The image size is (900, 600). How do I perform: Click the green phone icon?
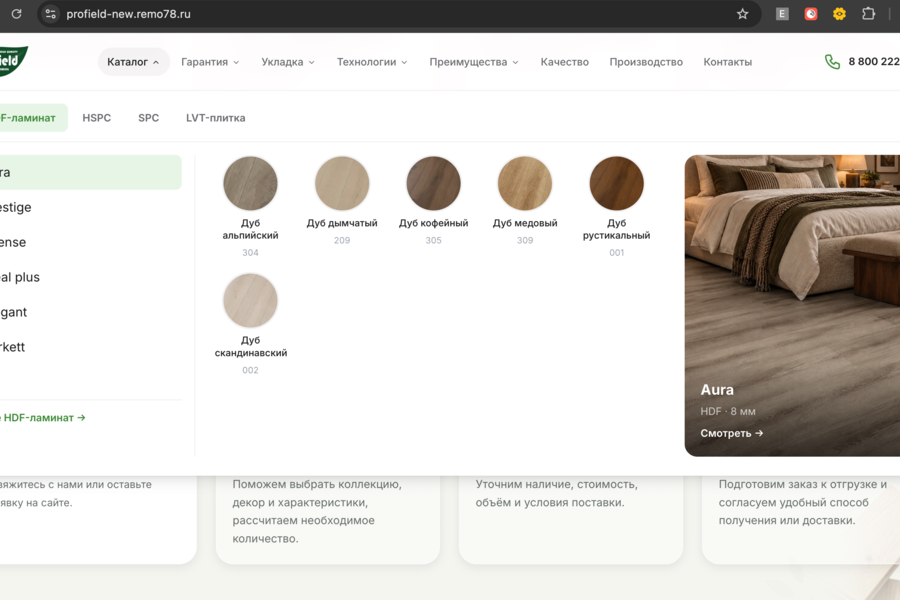coord(832,61)
